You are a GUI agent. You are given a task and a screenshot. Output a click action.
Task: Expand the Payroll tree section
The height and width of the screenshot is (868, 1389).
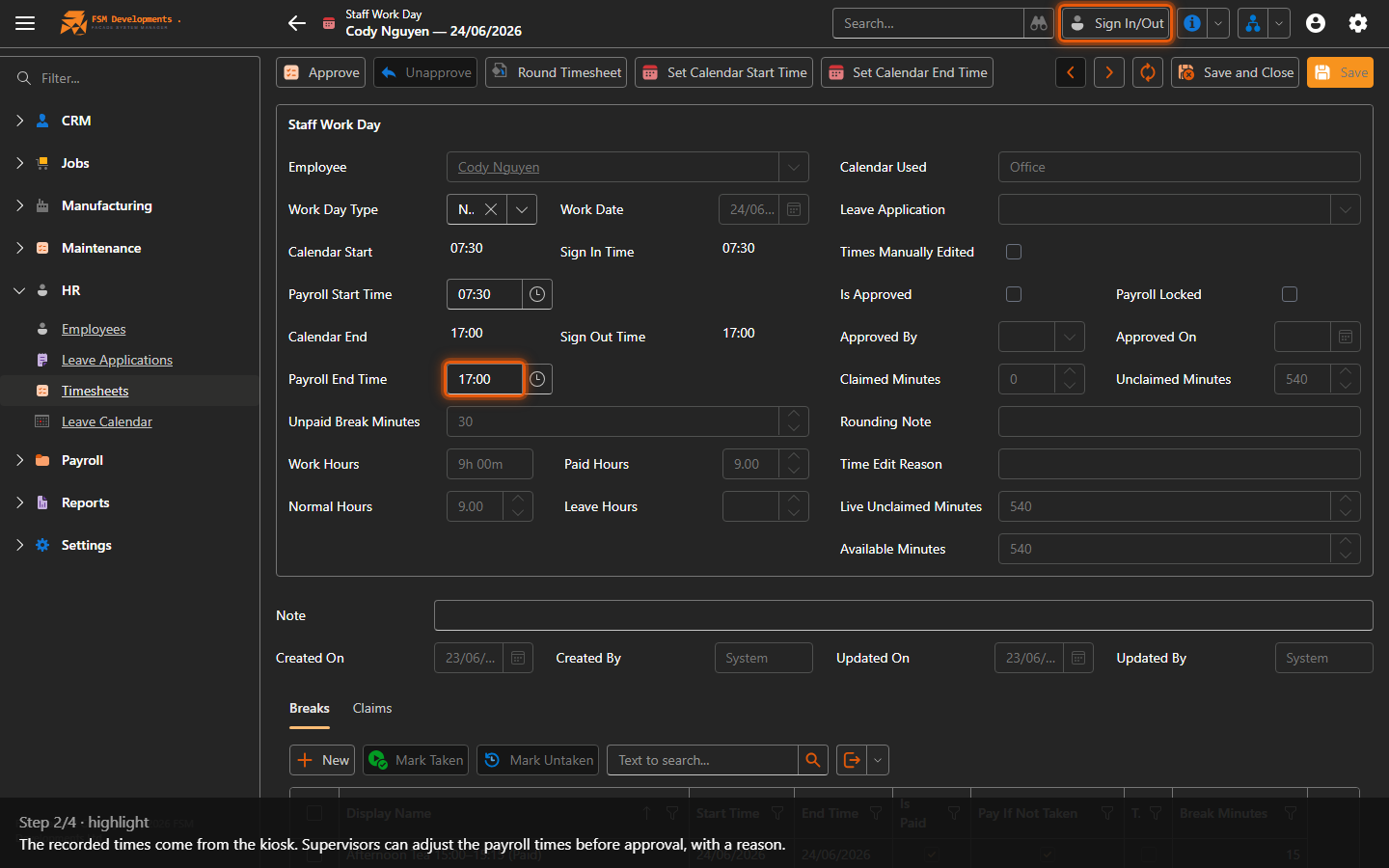(19, 460)
